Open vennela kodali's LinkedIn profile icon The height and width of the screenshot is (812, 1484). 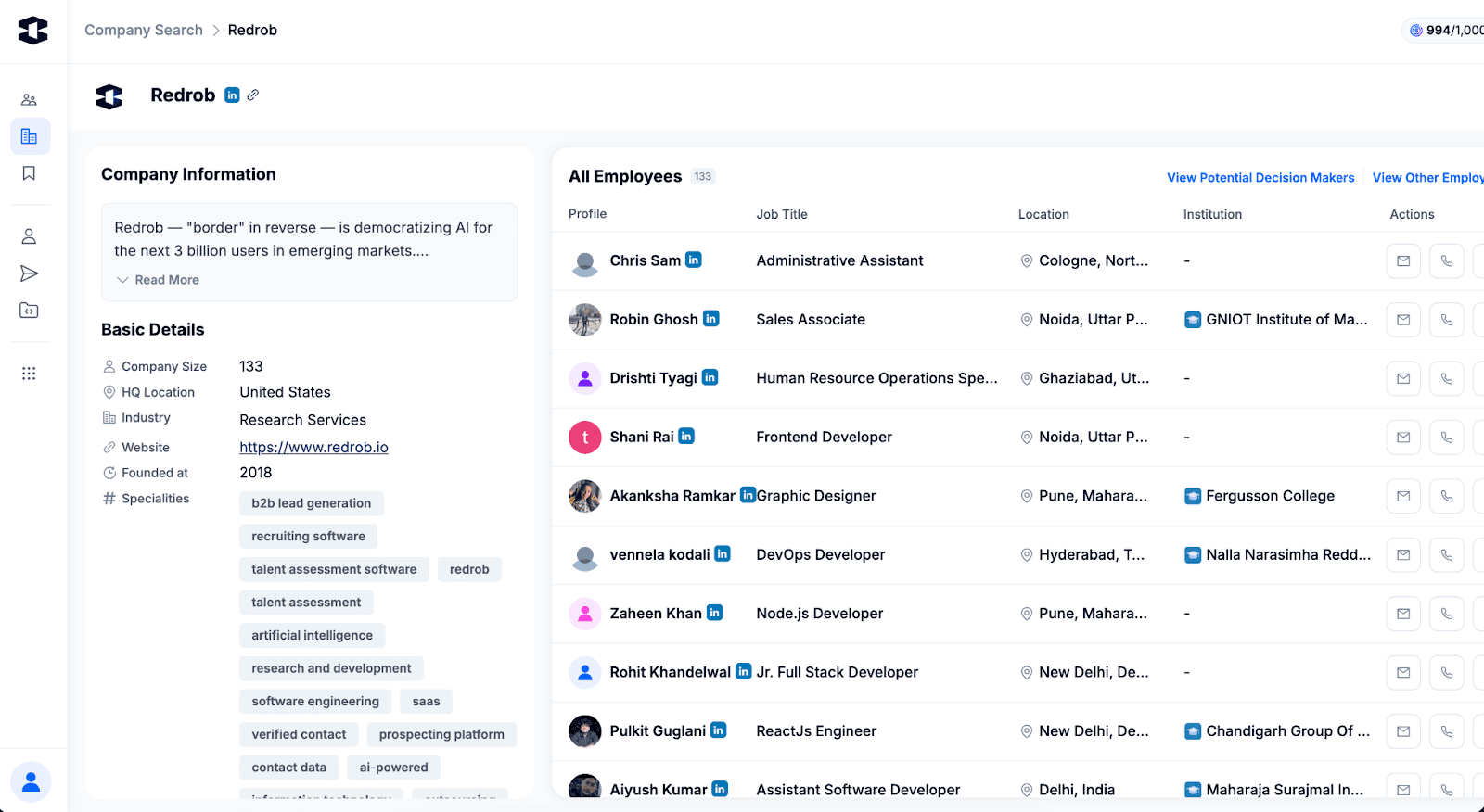pos(723,553)
